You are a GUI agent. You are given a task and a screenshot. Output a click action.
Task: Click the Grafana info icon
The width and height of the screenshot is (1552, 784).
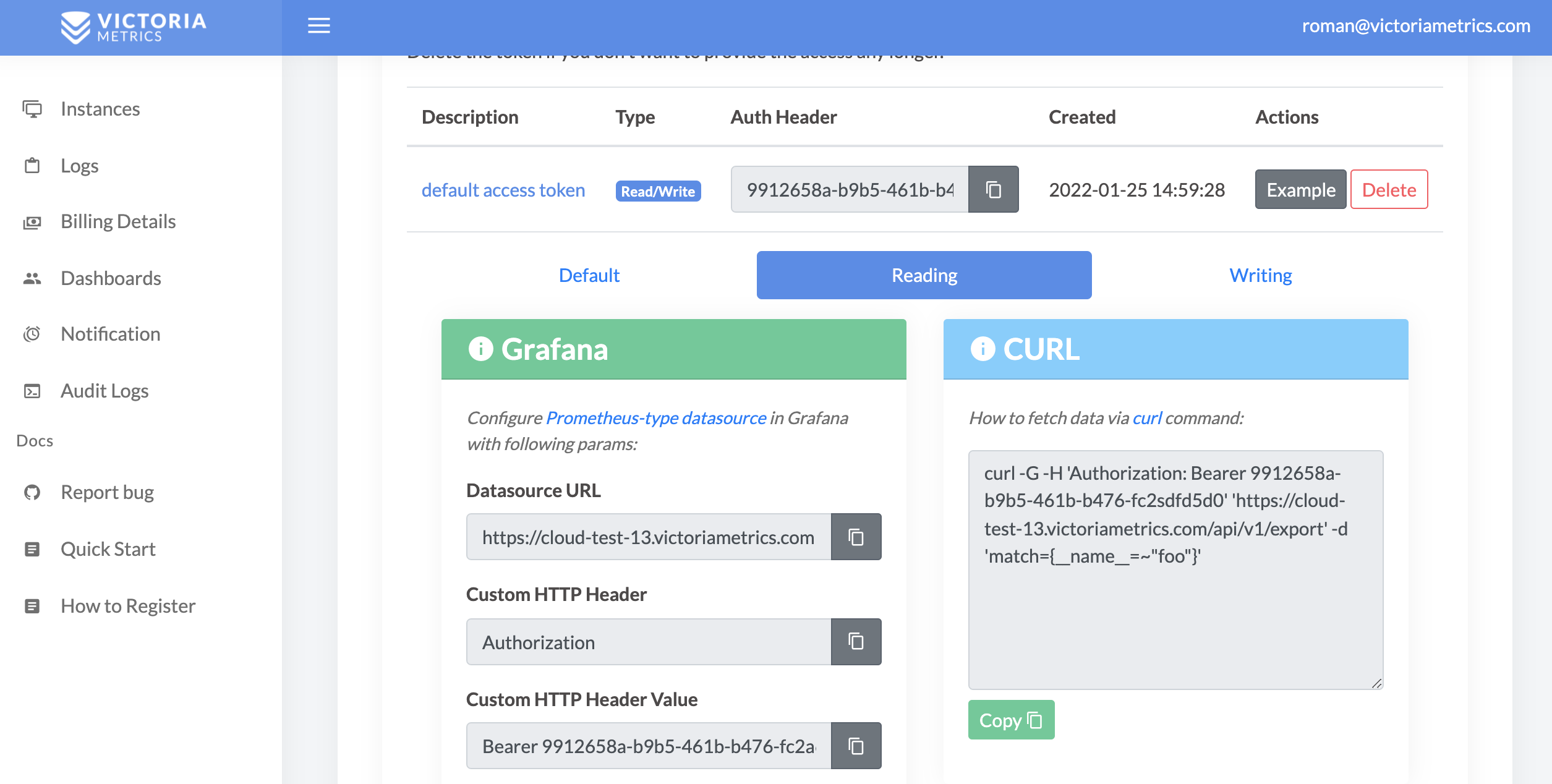point(480,349)
